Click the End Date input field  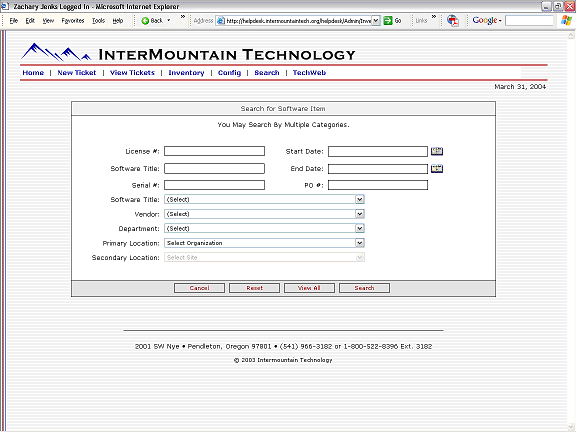[x=378, y=169]
